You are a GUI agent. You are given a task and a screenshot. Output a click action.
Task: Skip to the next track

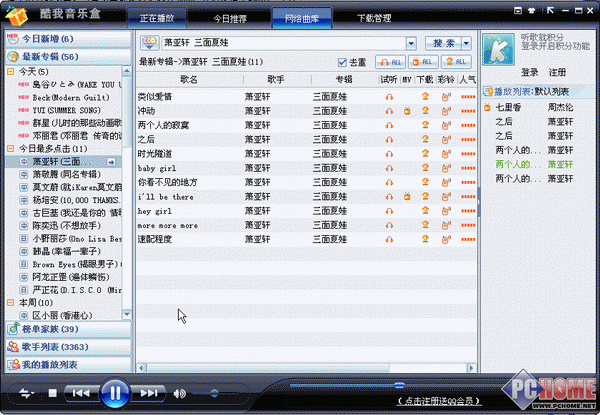148,393
